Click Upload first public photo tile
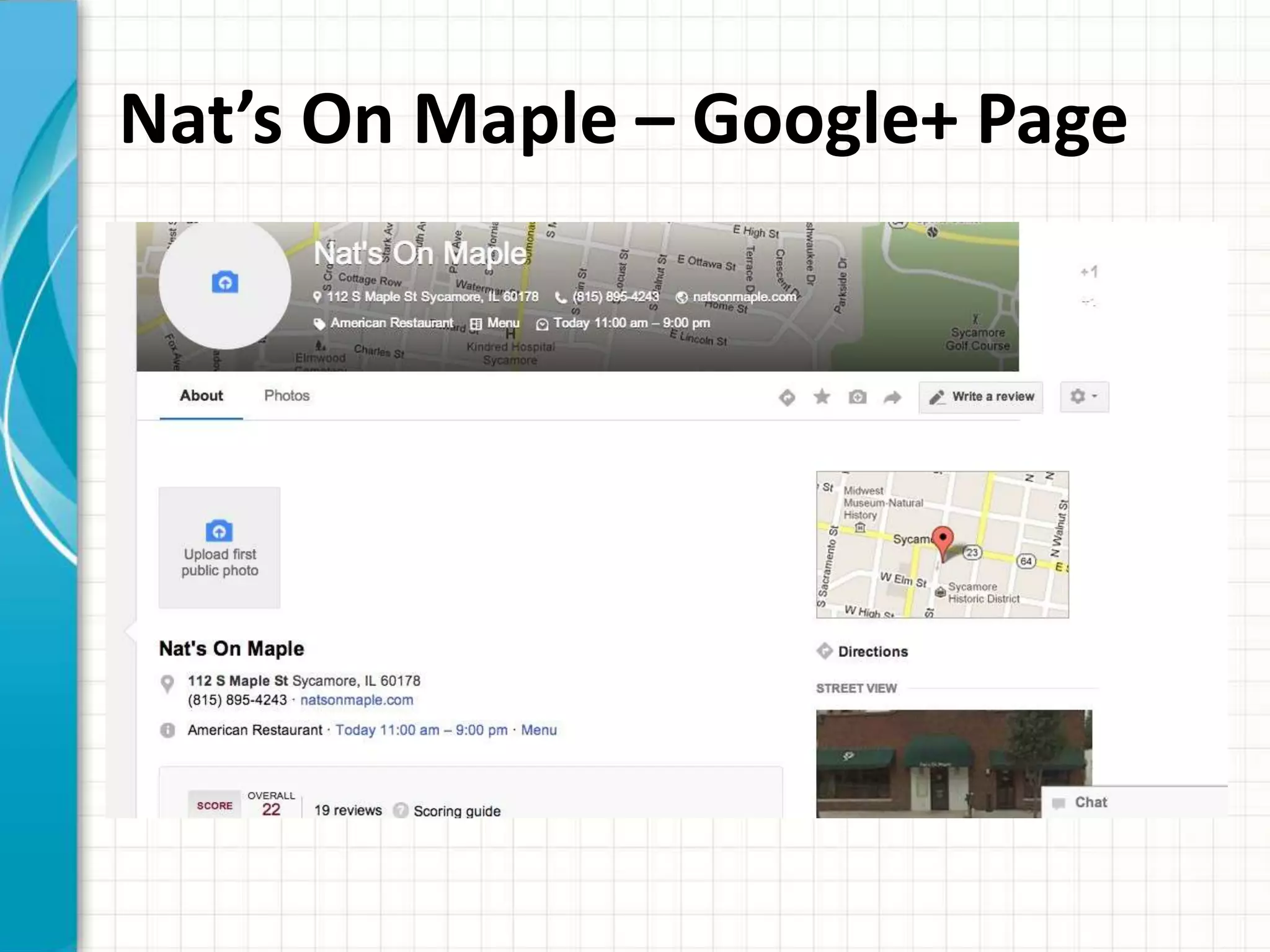The height and width of the screenshot is (952, 1270). pyautogui.click(x=220, y=547)
